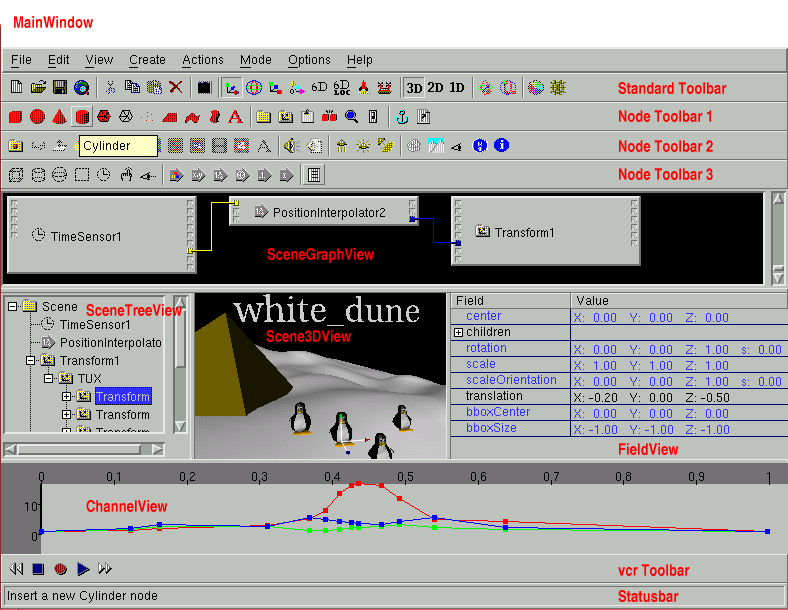Click the up arrow of the scene tree scrollbar
Screen dimensions: 788x610
[x=180, y=302]
